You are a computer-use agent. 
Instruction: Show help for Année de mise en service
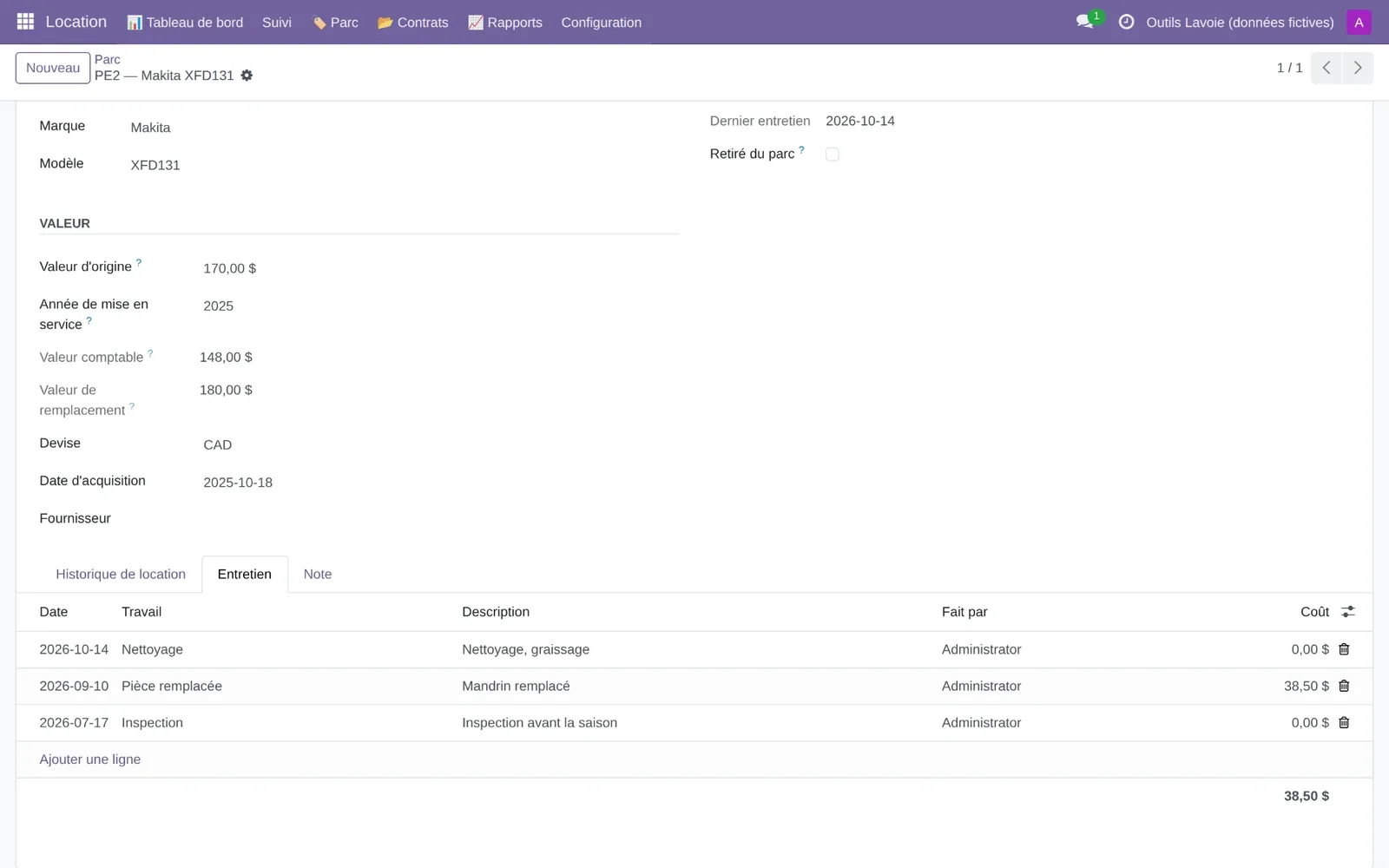(89, 320)
